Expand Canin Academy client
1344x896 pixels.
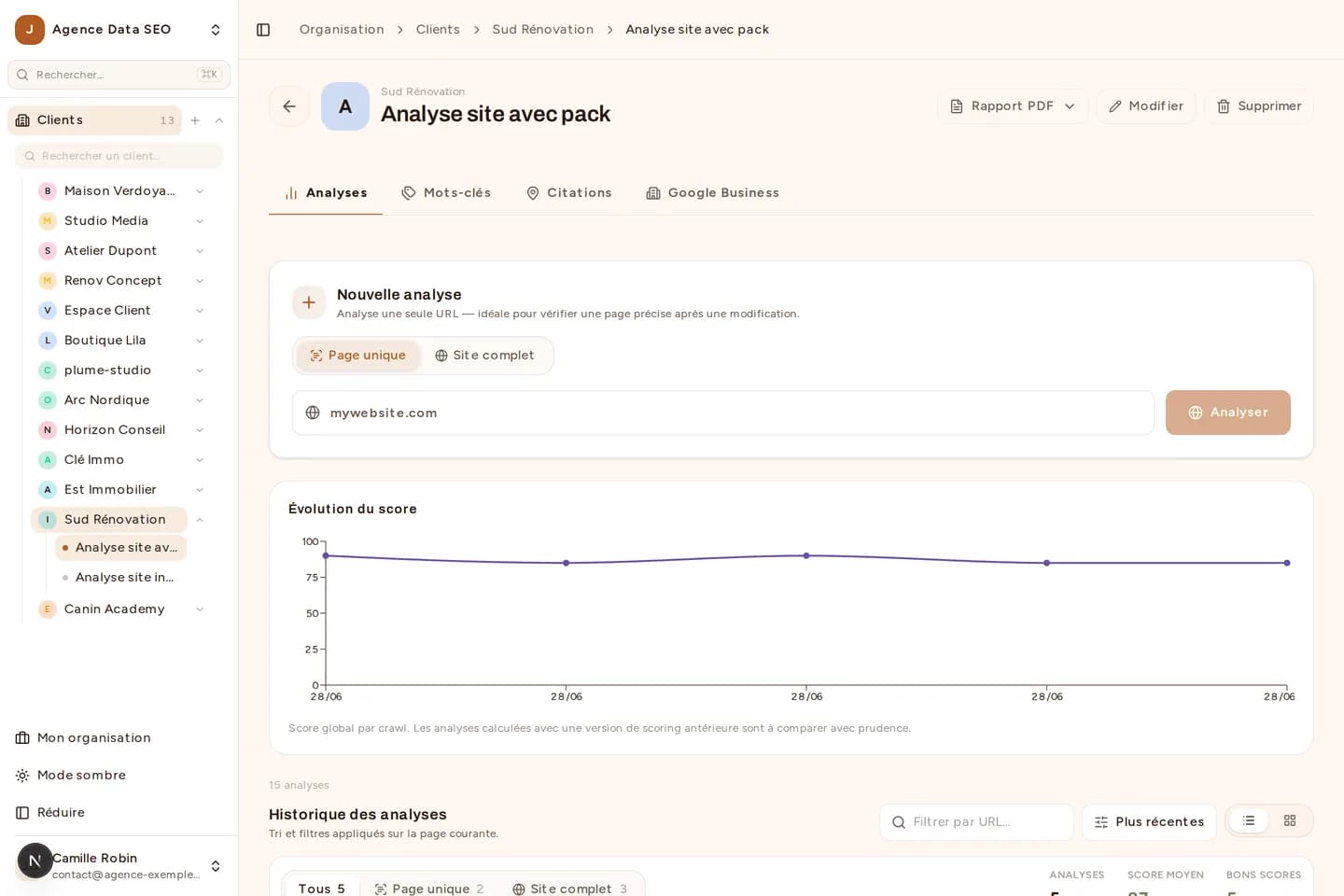[x=200, y=609]
